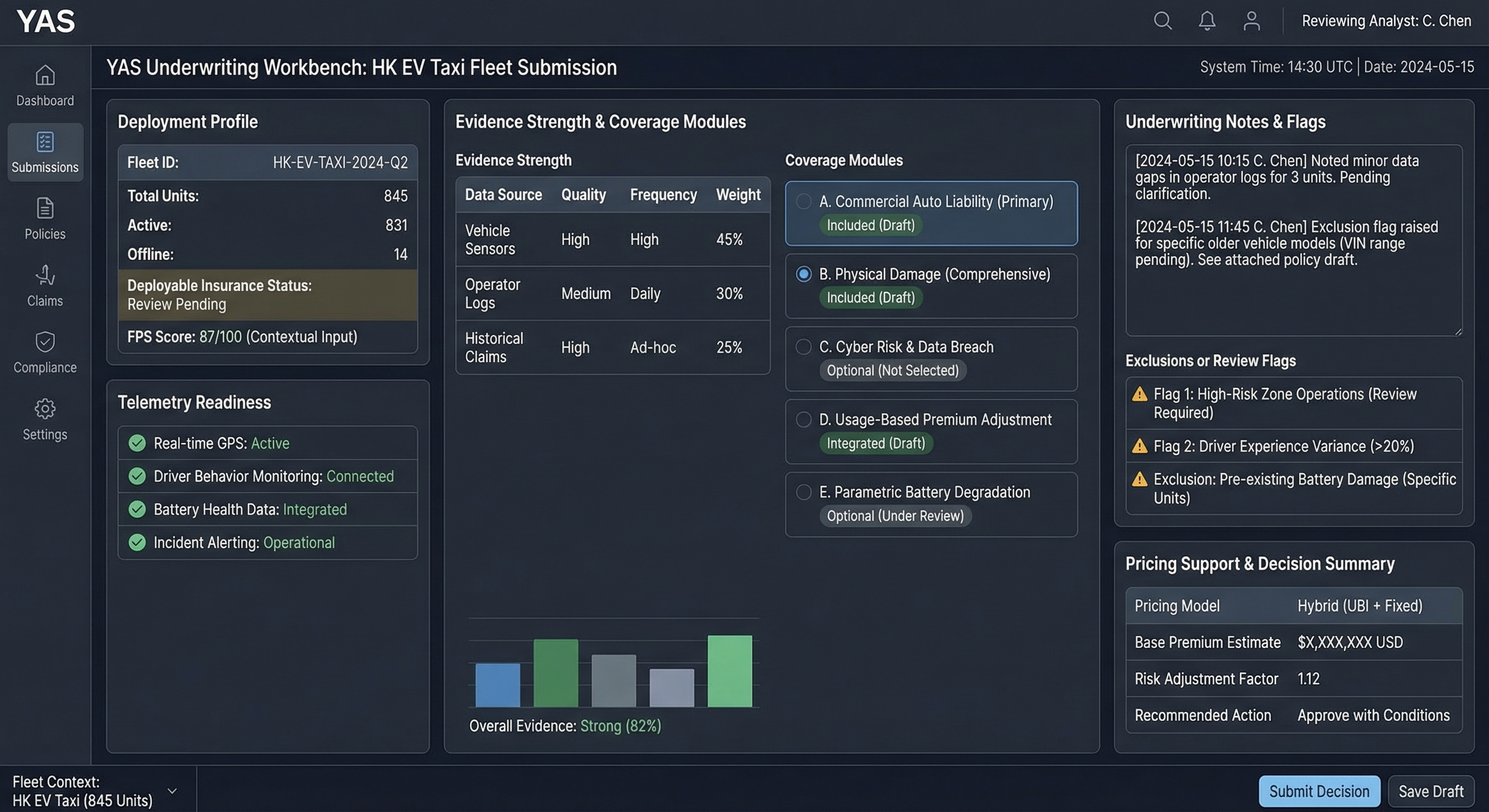Switch to the Evidence Strength section
The image size is (1489, 812).
pos(513,160)
